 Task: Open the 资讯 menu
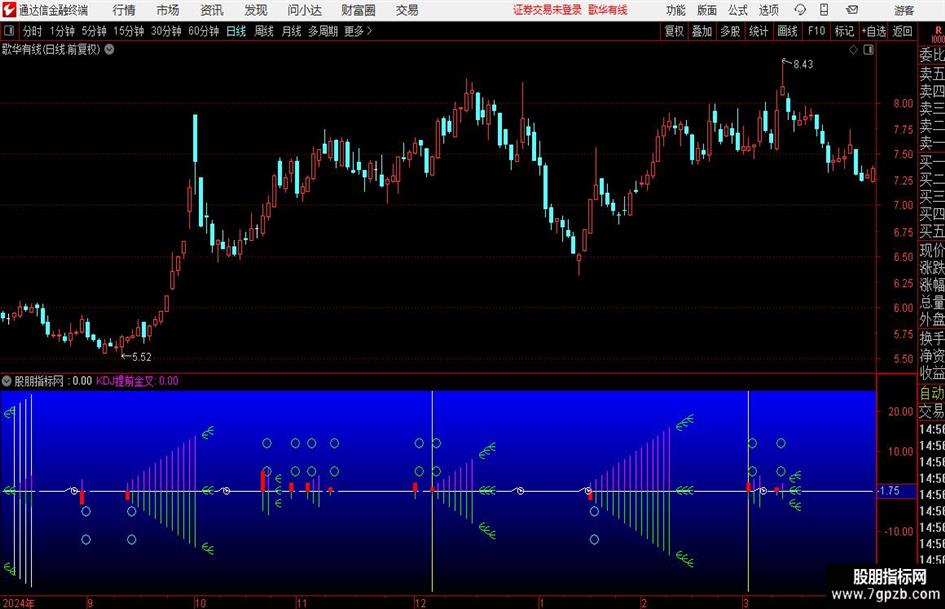click(212, 10)
